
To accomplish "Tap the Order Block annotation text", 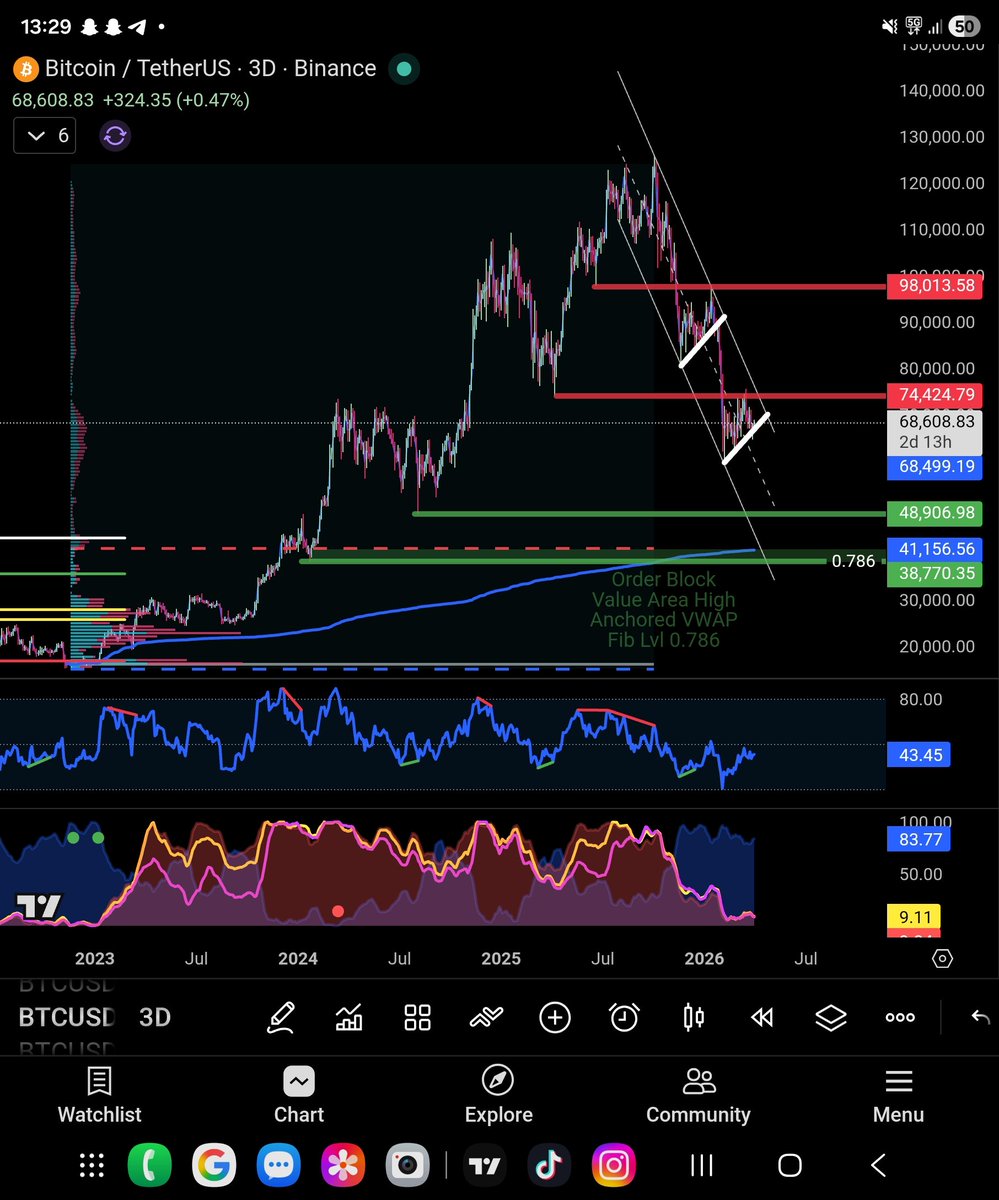I will [664, 579].
